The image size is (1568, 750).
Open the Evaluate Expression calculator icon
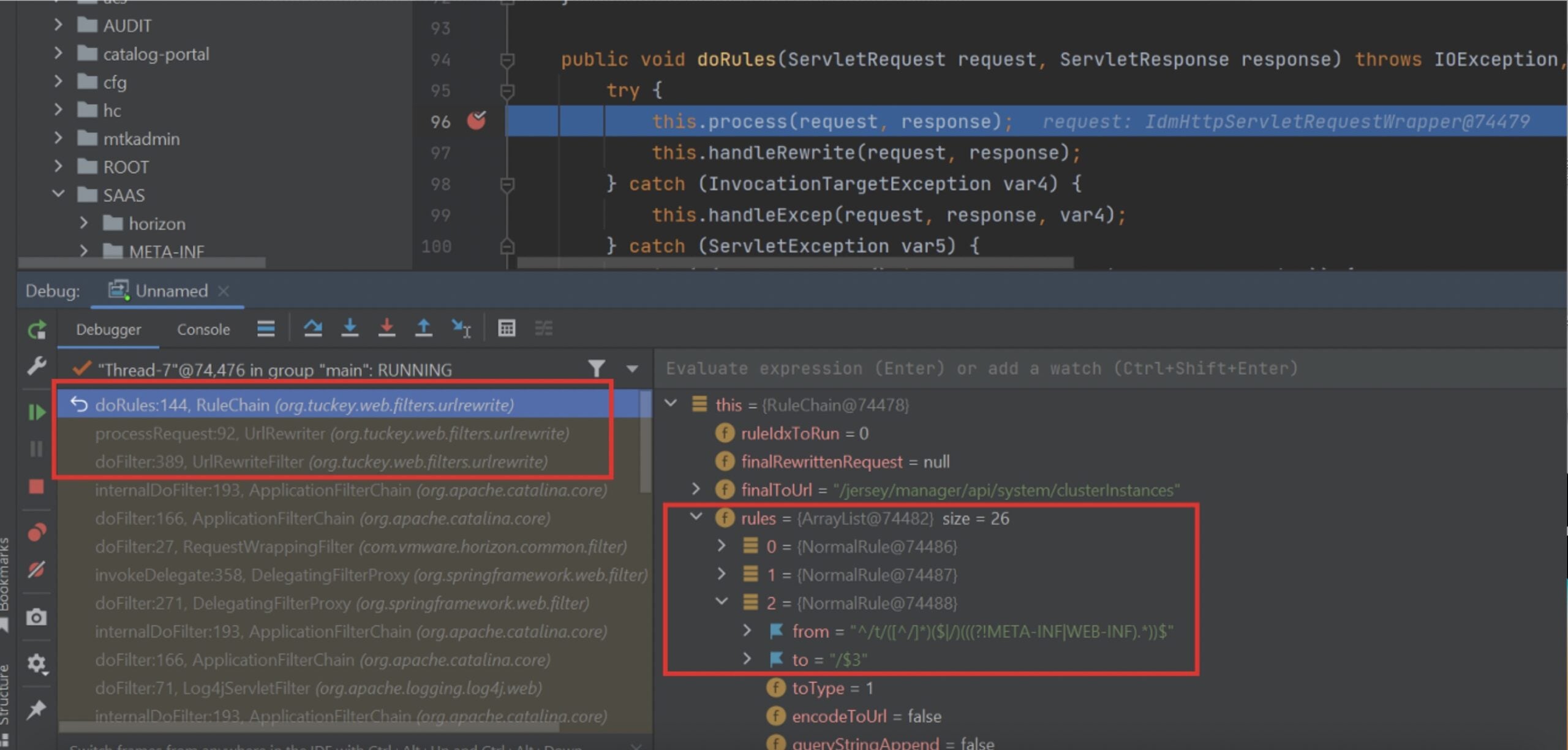point(507,328)
